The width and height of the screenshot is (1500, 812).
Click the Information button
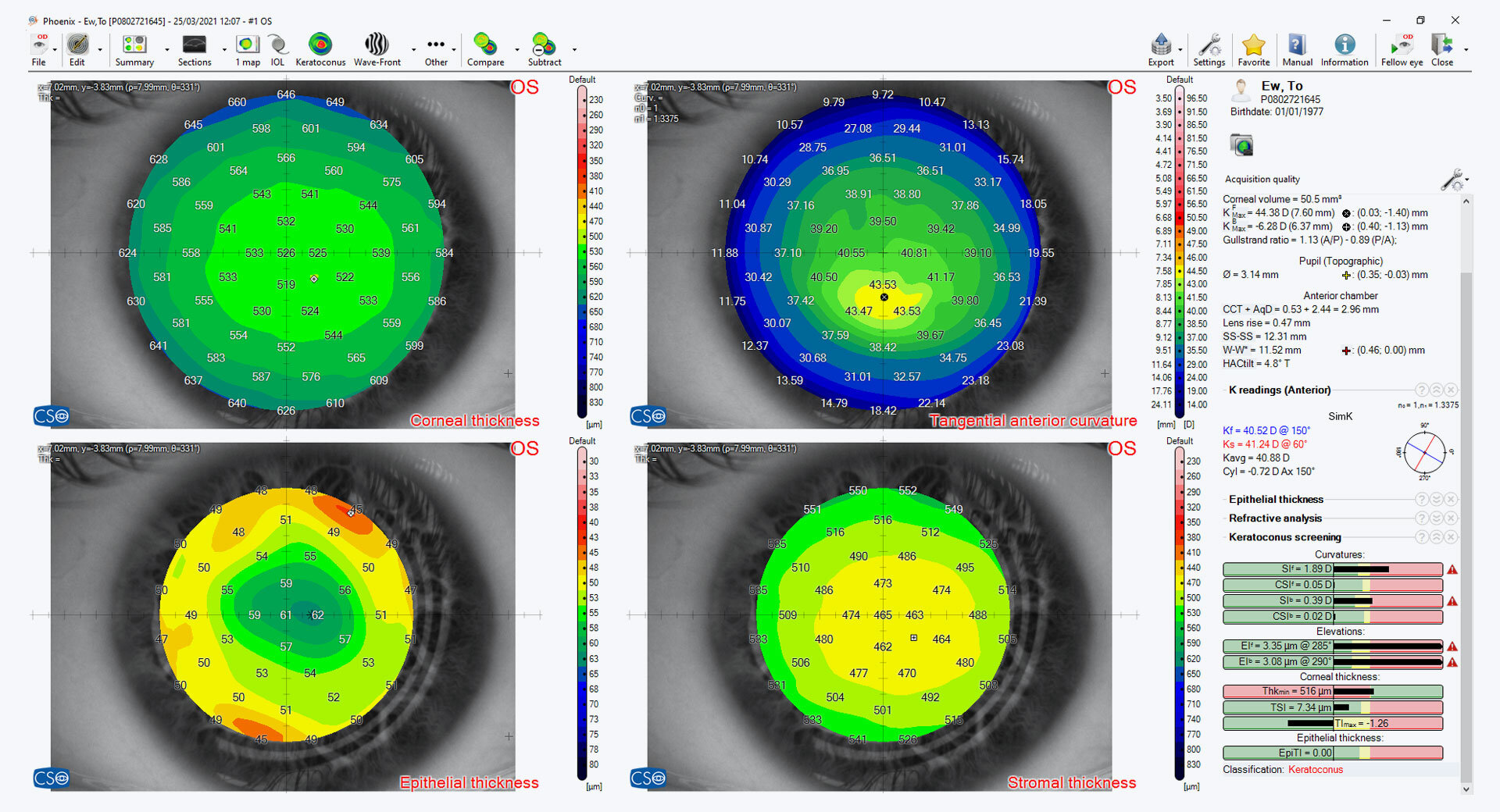pyautogui.click(x=1345, y=49)
